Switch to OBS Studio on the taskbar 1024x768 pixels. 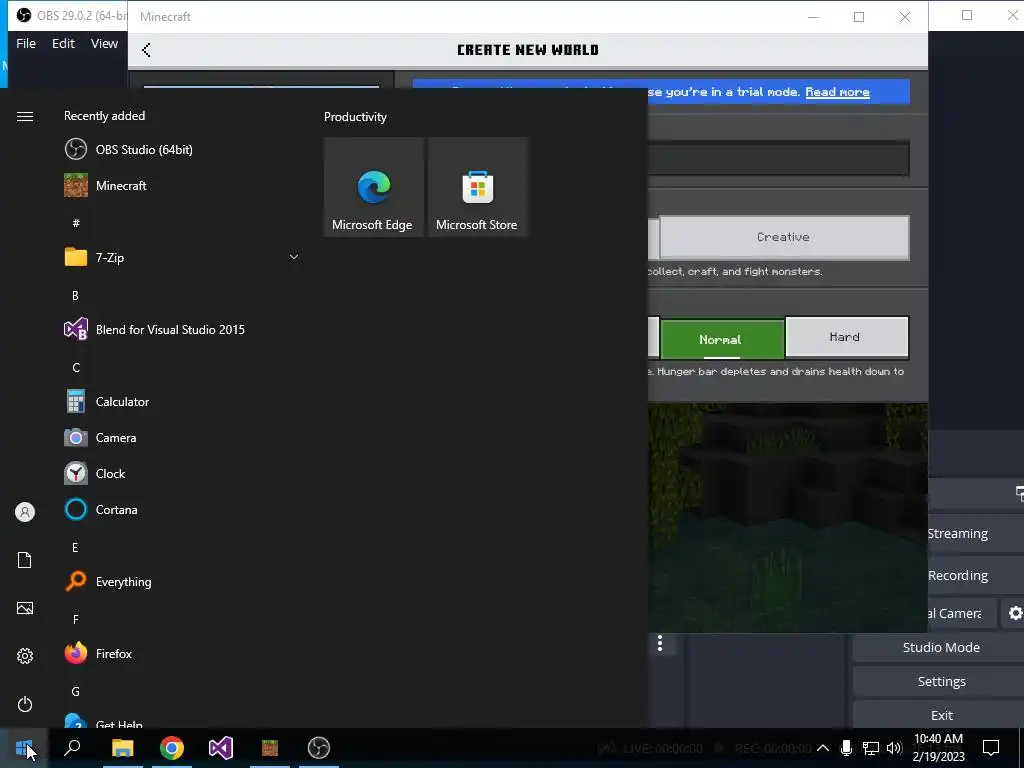coord(319,748)
